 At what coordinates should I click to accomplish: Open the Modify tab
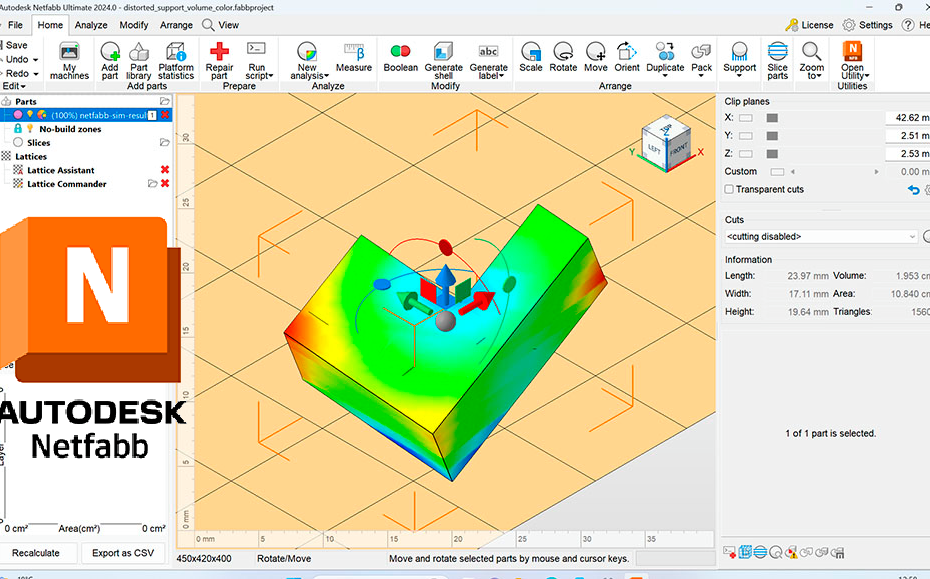coord(133,25)
